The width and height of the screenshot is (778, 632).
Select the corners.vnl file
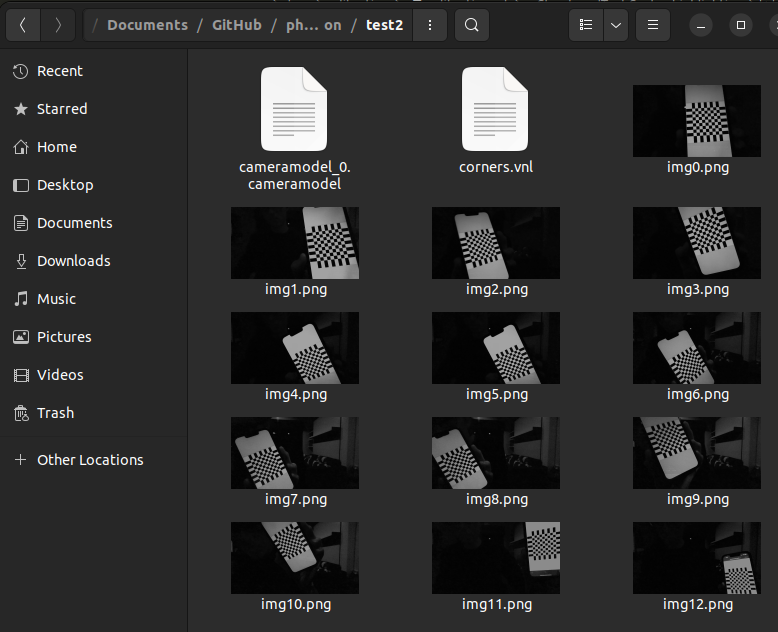(x=495, y=109)
